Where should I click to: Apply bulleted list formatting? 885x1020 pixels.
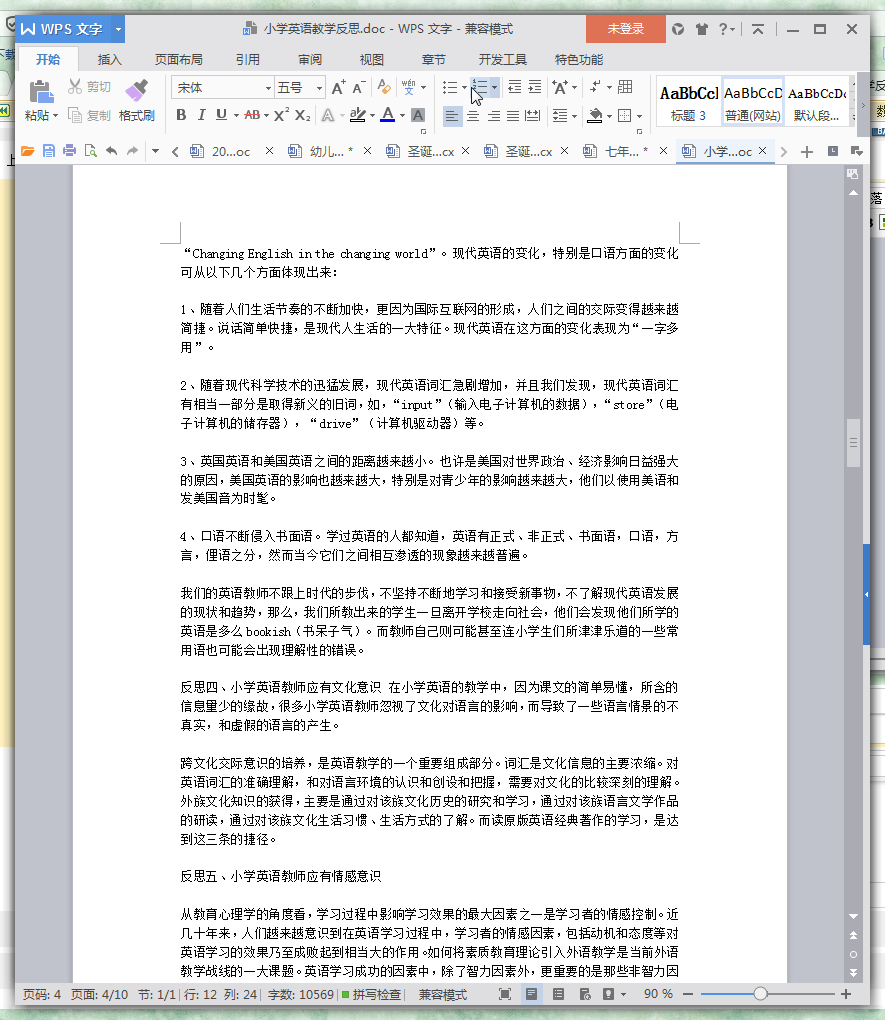tap(450, 87)
